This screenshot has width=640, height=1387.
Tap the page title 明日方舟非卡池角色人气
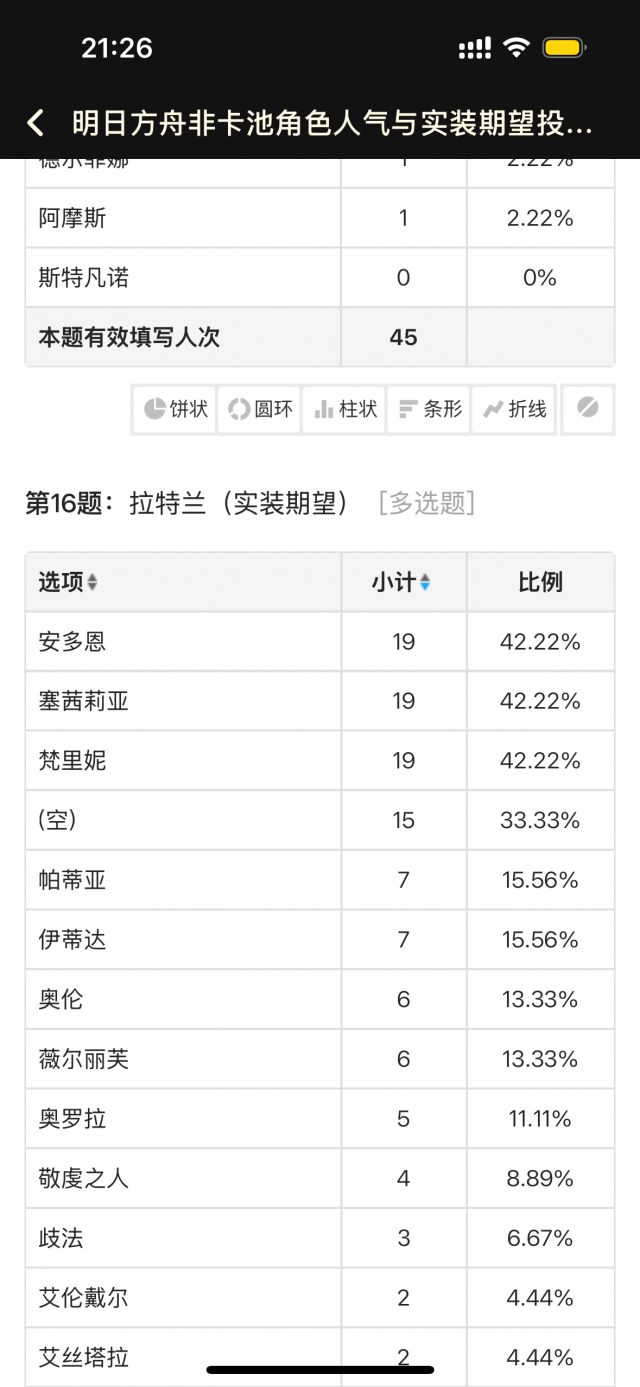[x=332, y=123]
